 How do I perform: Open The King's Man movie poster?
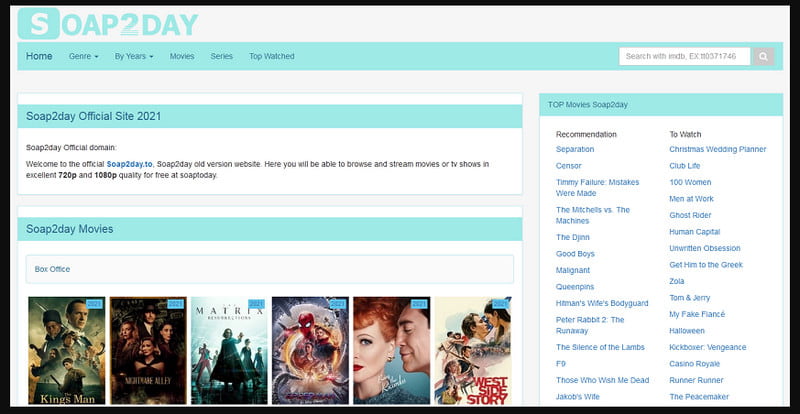[66, 350]
